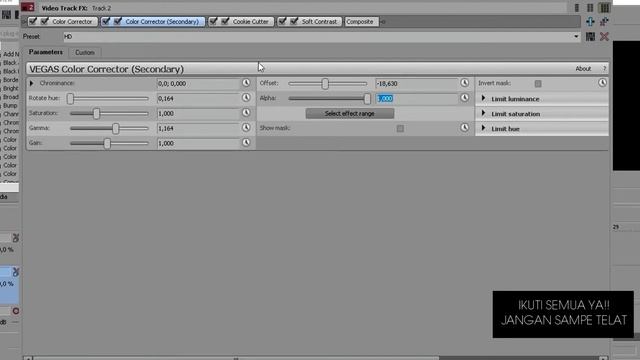
Task: Click the Invert mask animate clock icon
Action: 602,83
